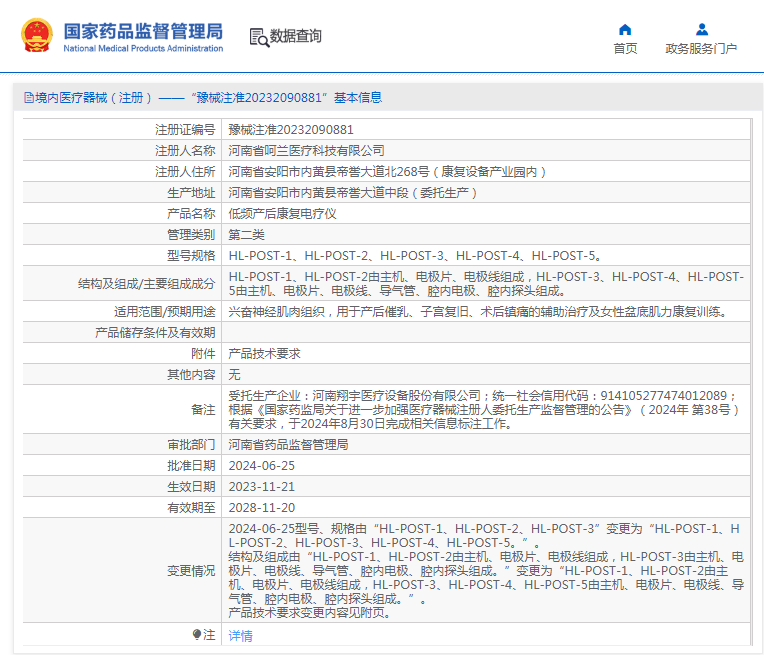Click the 变更情况 label
The width and height of the screenshot is (764, 655).
(191, 570)
